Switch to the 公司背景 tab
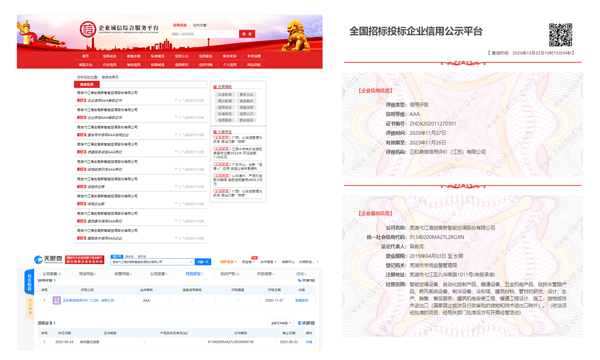 52,274
